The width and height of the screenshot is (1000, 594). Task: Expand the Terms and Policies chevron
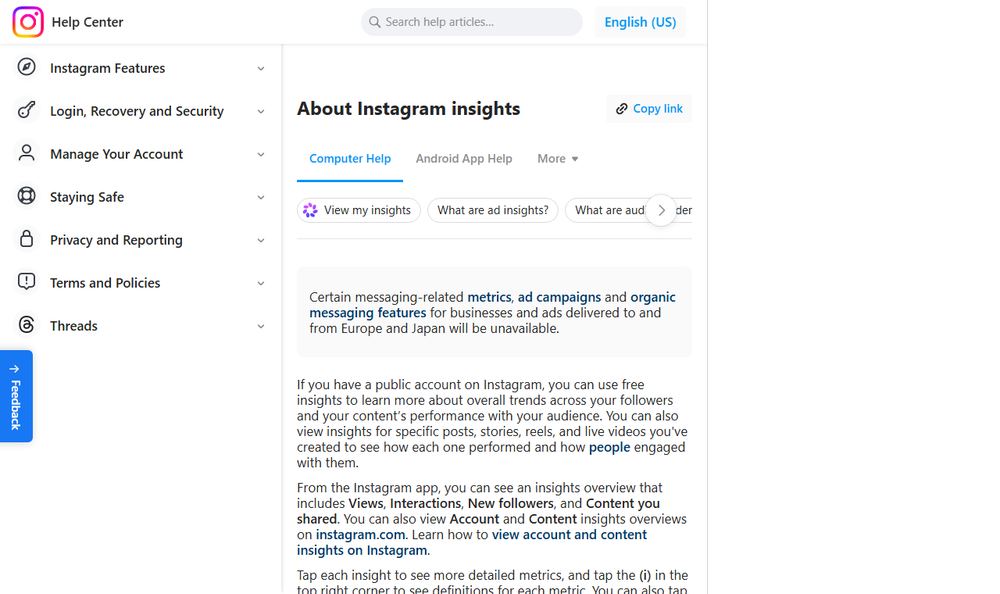click(x=261, y=283)
